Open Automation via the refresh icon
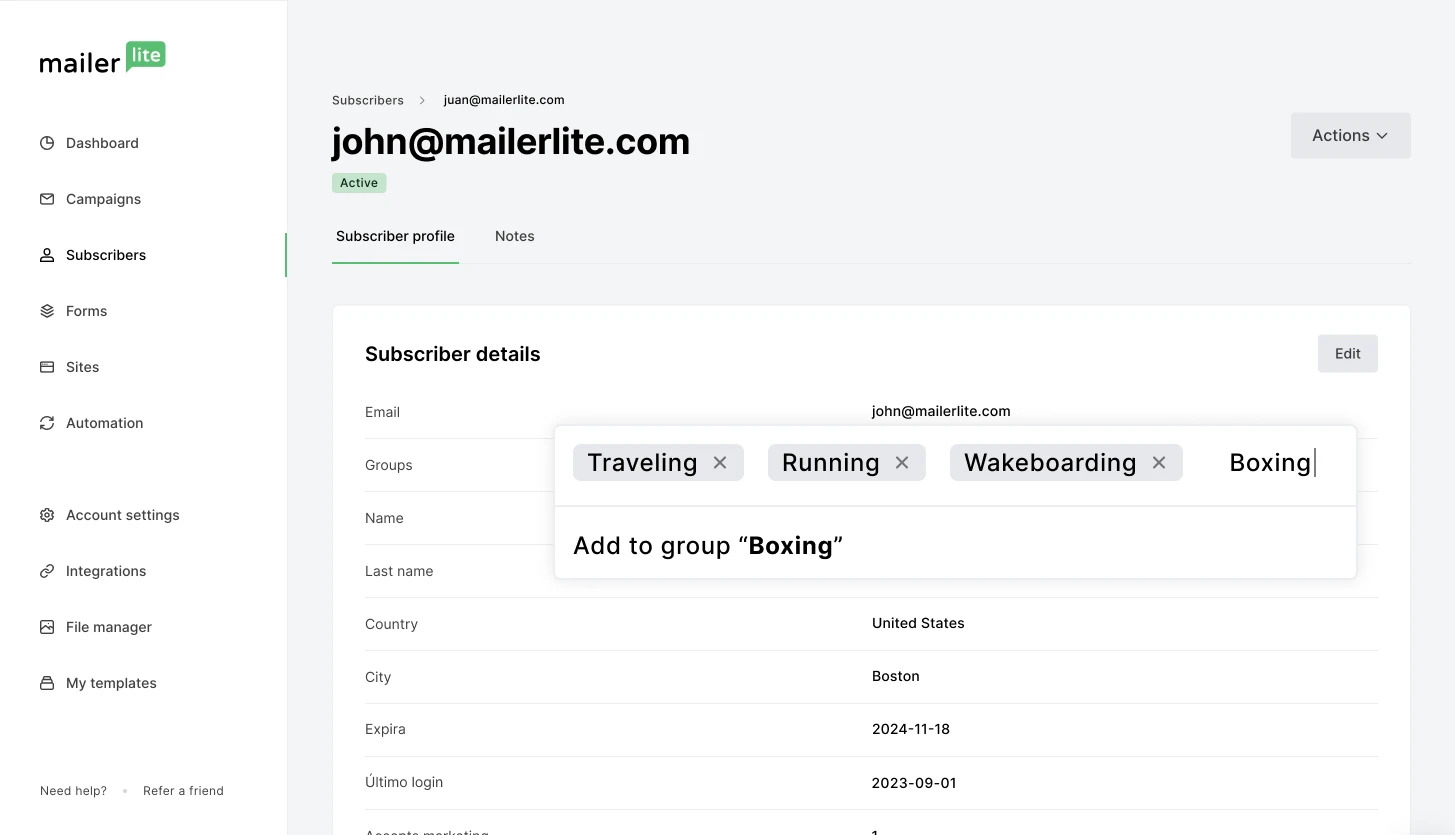 [x=47, y=423]
